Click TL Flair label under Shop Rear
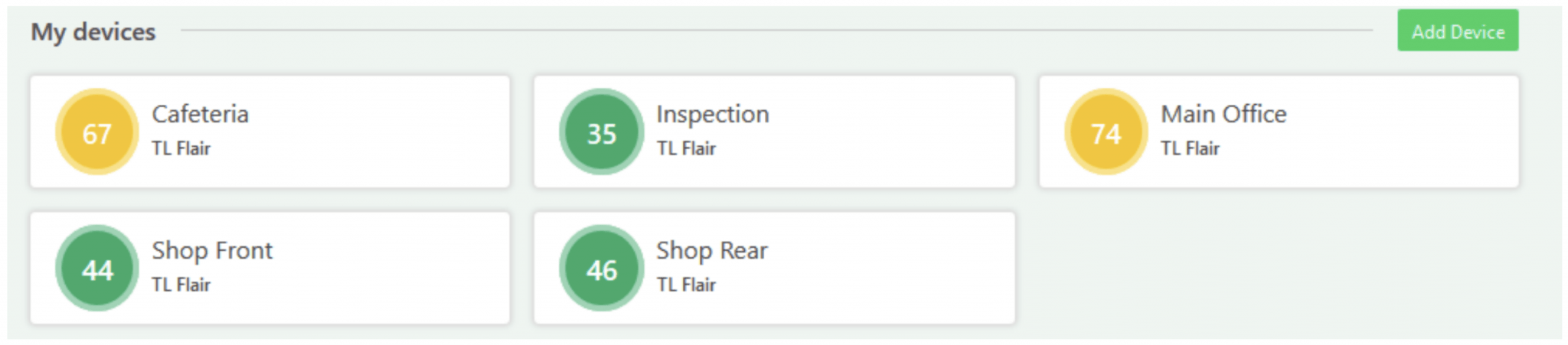 click(685, 285)
